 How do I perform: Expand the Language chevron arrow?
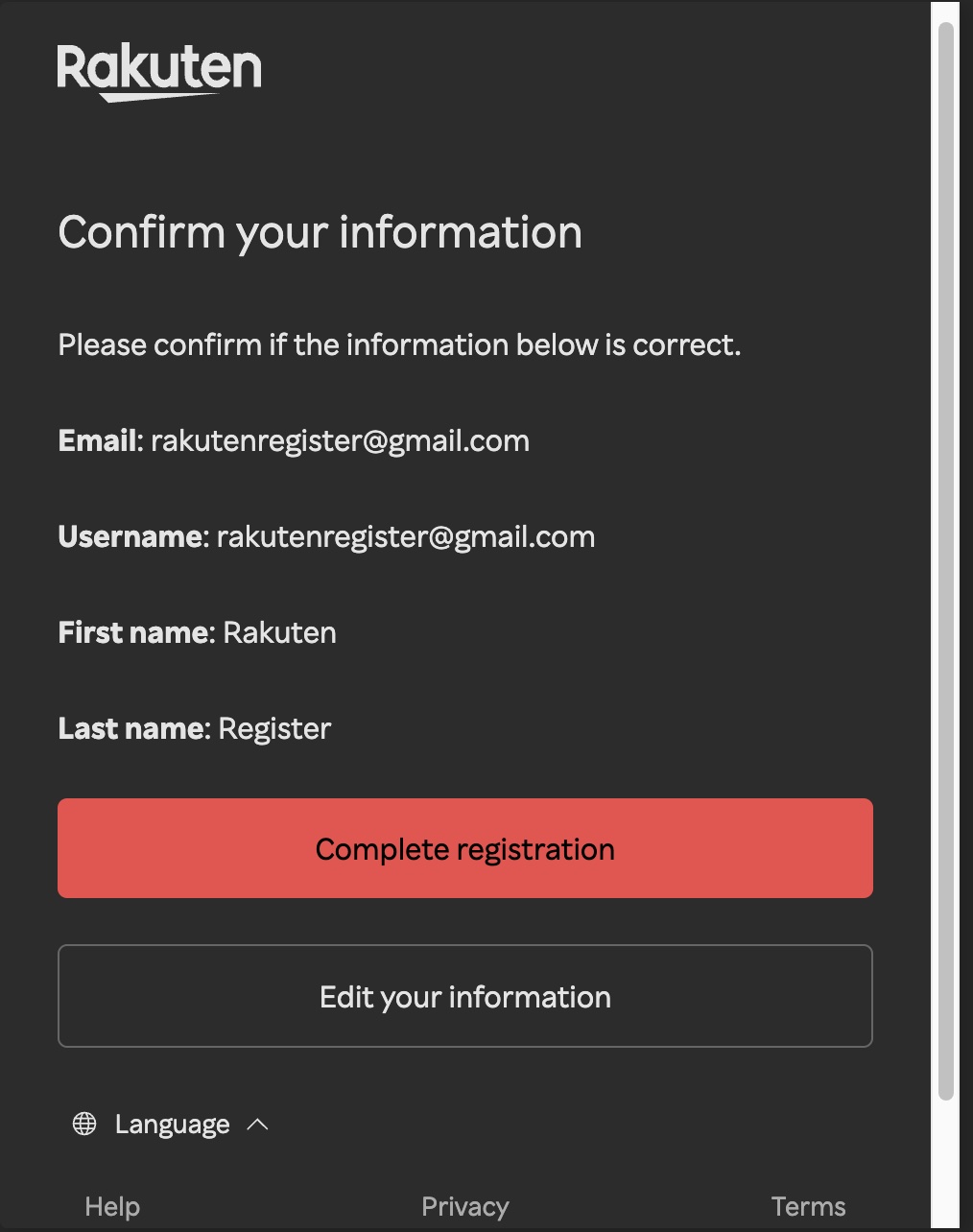(257, 1124)
